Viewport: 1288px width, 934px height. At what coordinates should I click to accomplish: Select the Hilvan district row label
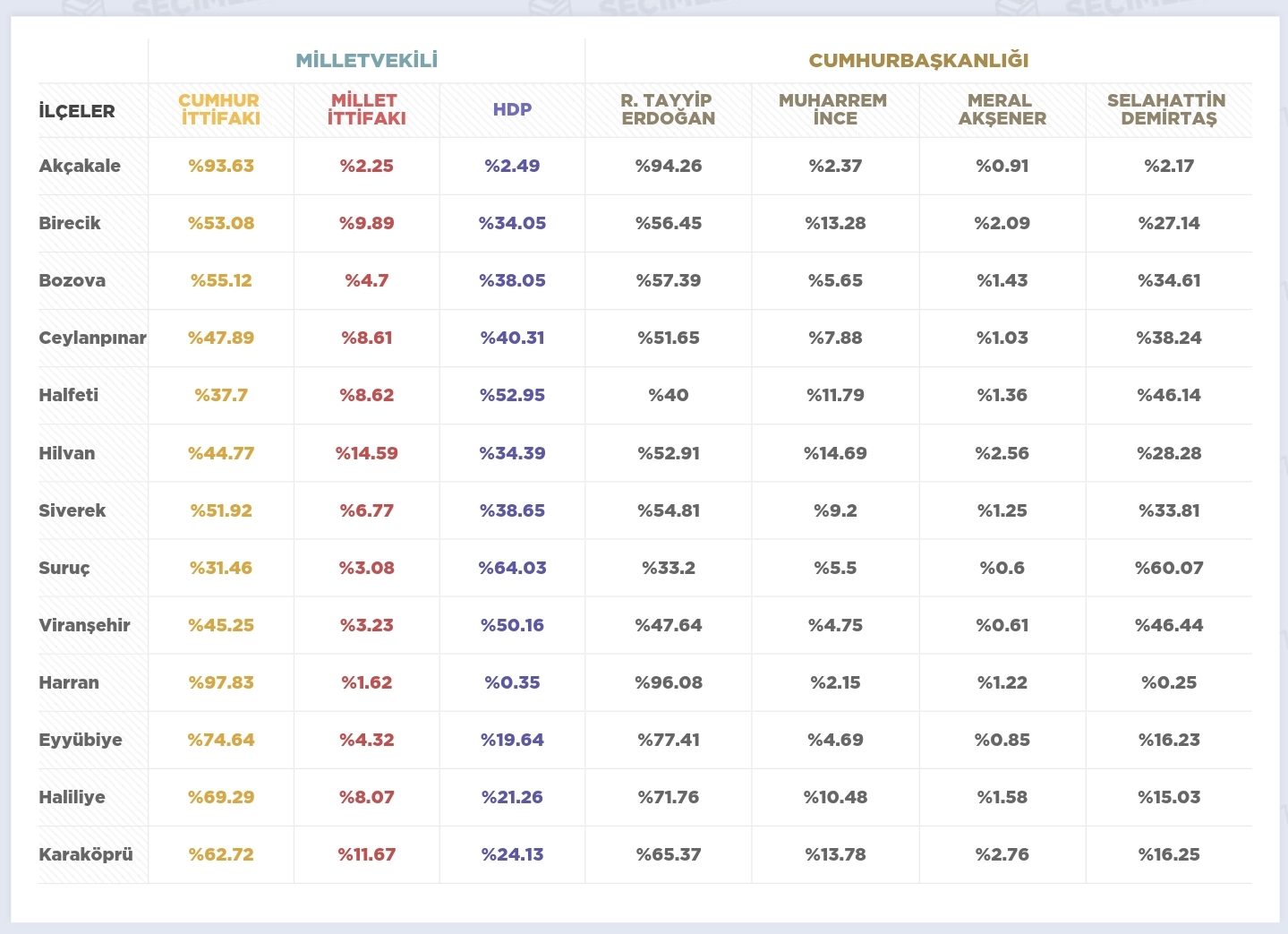tap(67, 453)
